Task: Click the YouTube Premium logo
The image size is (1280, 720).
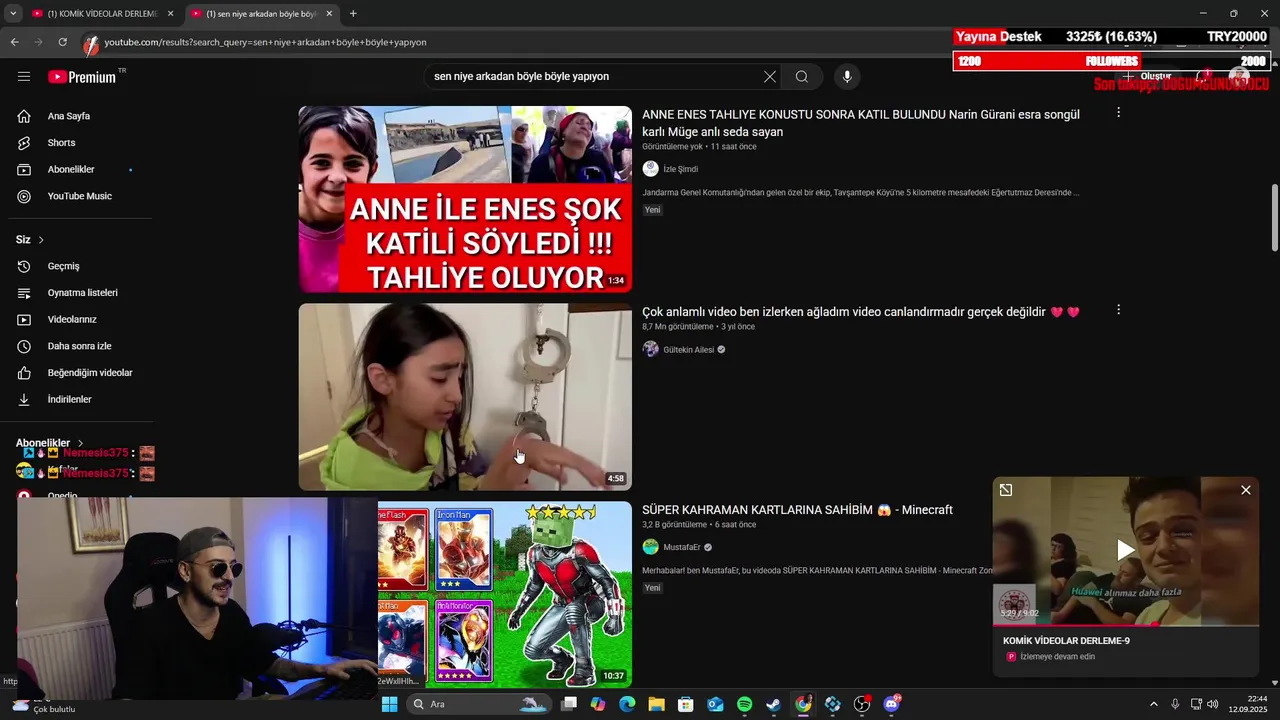Action: pyautogui.click(x=82, y=77)
